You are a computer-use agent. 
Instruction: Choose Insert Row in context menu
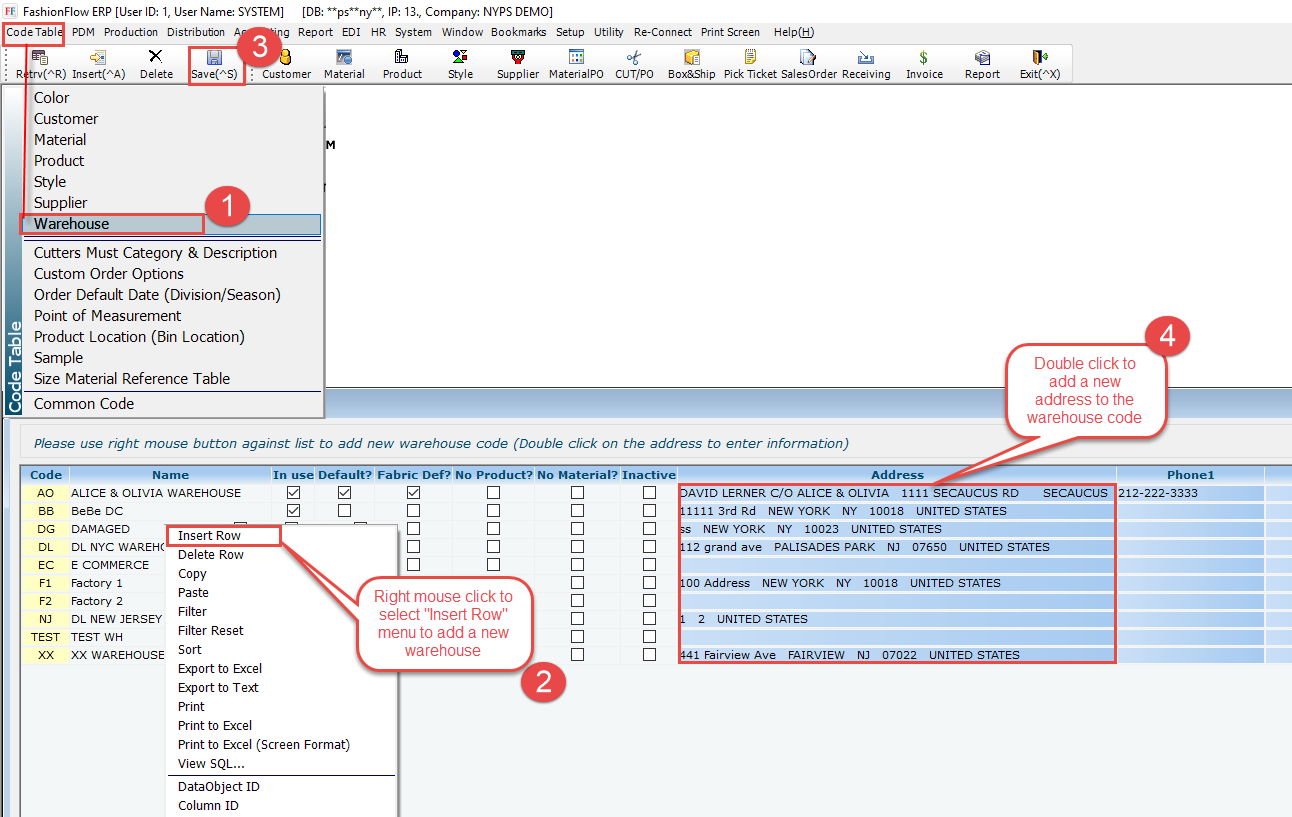210,536
